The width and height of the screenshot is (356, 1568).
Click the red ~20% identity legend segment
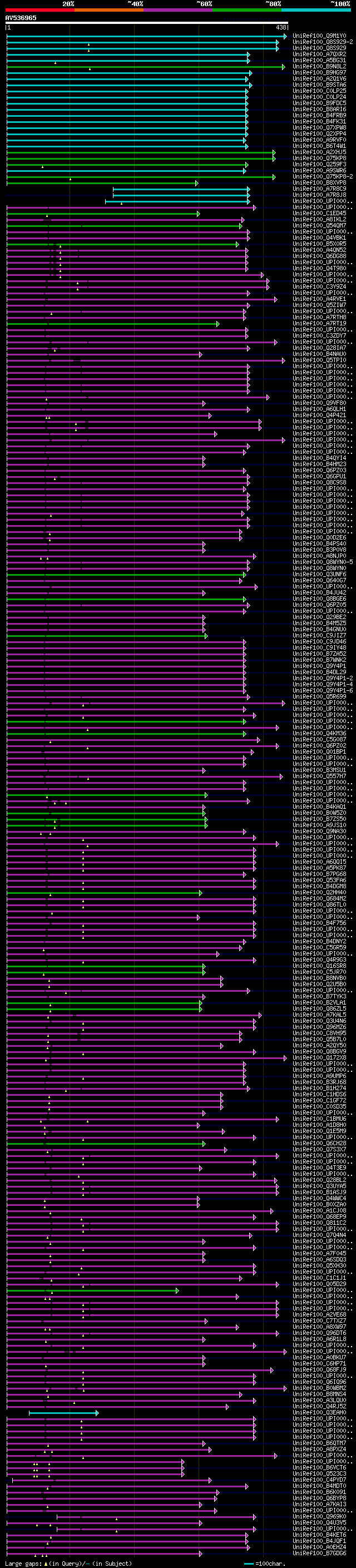39,11
